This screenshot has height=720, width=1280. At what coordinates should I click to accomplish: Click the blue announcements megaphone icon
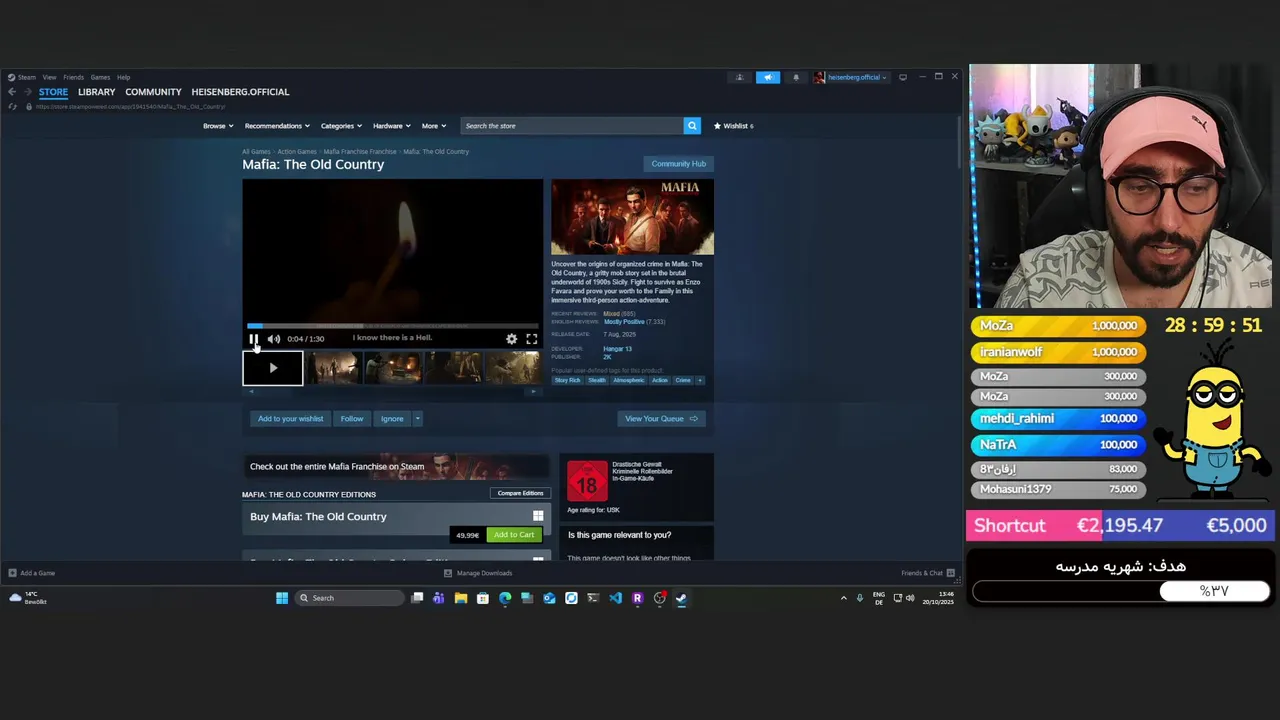[768, 77]
